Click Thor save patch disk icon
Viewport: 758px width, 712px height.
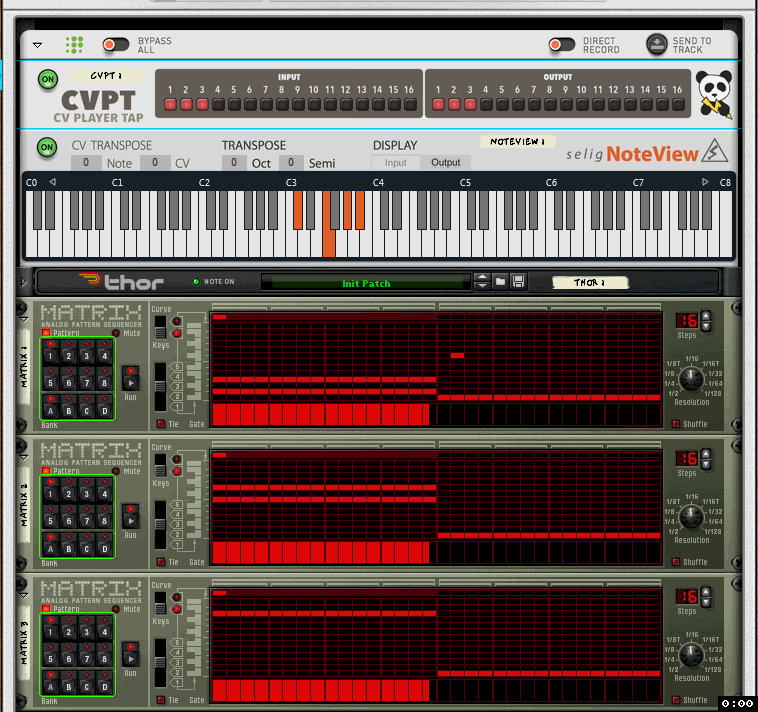pos(518,281)
